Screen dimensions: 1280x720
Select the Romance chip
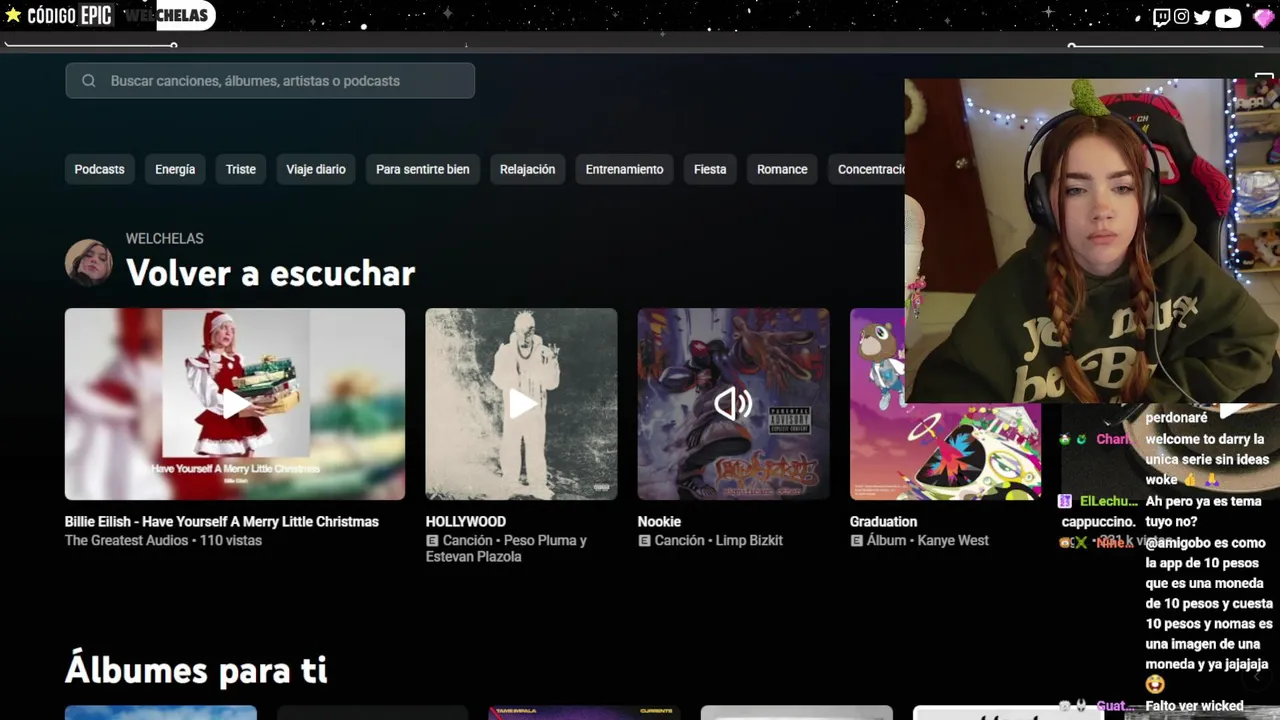pyautogui.click(x=782, y=169)
